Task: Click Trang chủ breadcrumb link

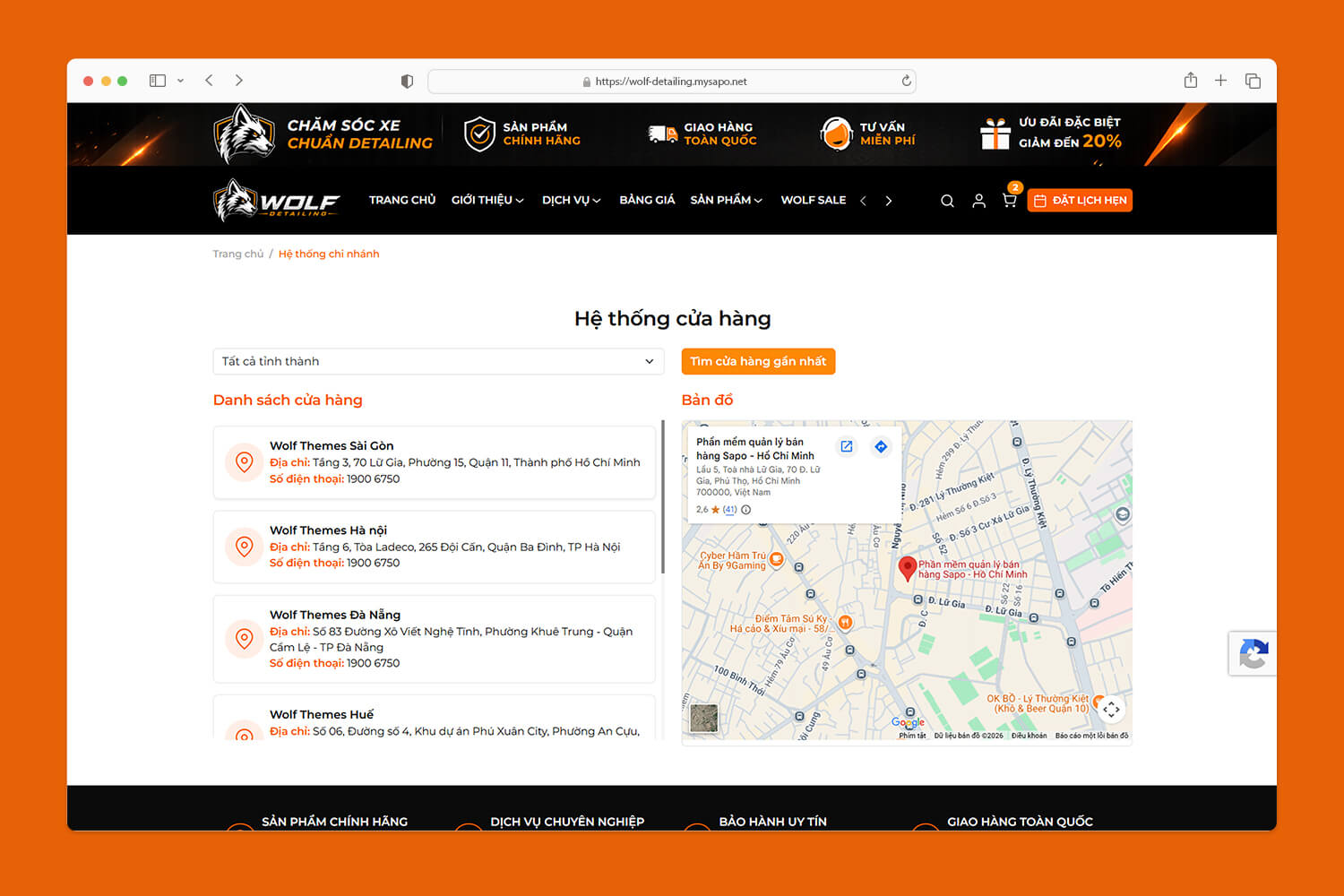Action: point(238,254)
